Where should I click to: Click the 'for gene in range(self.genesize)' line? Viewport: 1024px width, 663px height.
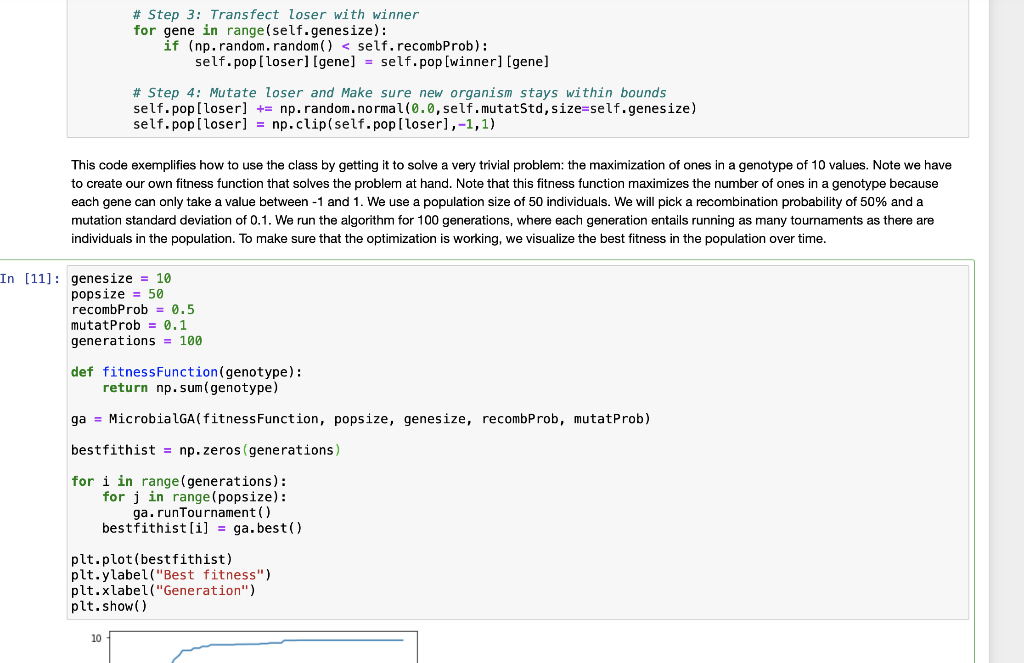(x=260, y=30)
